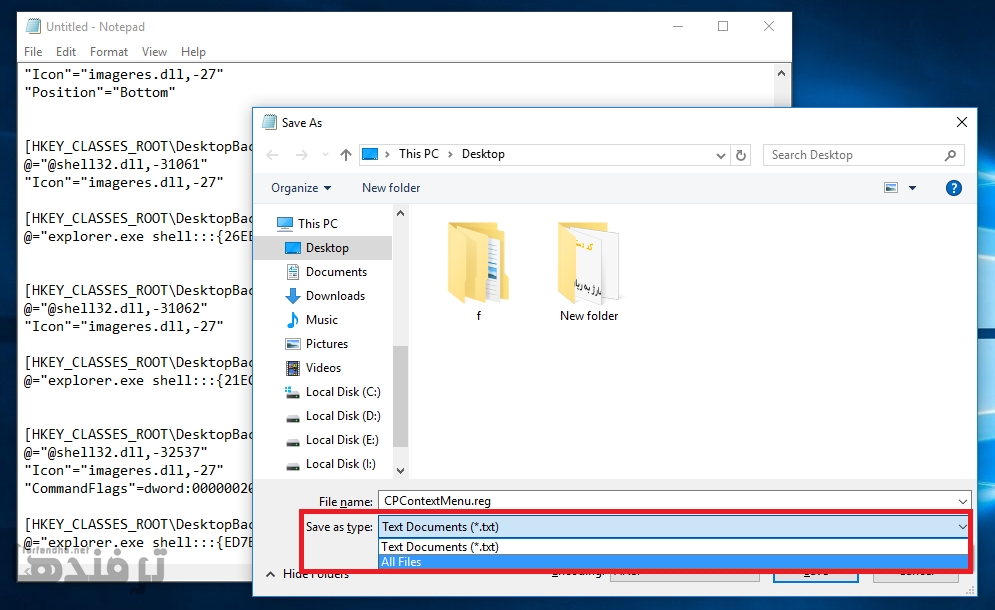995x610 pixels.
Task: Click the Search Desktop field
Action: (x=864, y=155)
